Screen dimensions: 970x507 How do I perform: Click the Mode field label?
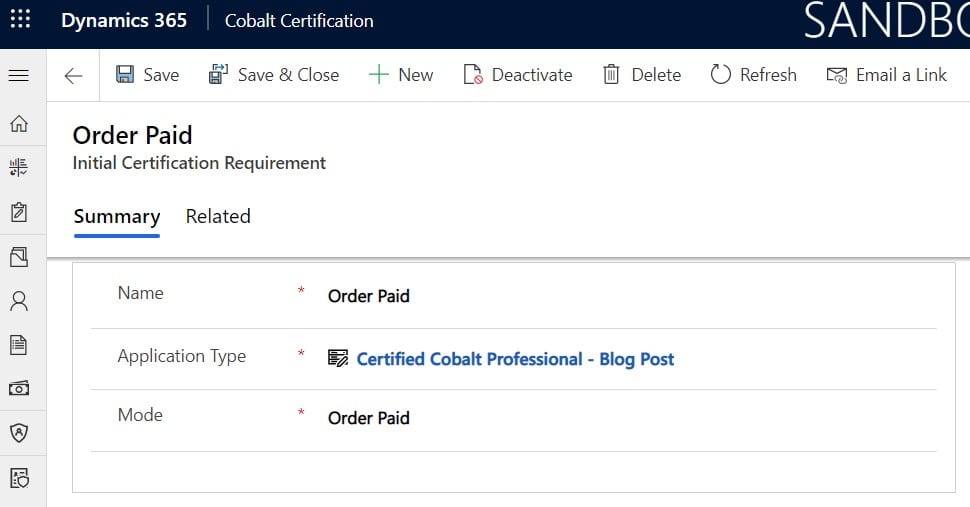(140, 415)
